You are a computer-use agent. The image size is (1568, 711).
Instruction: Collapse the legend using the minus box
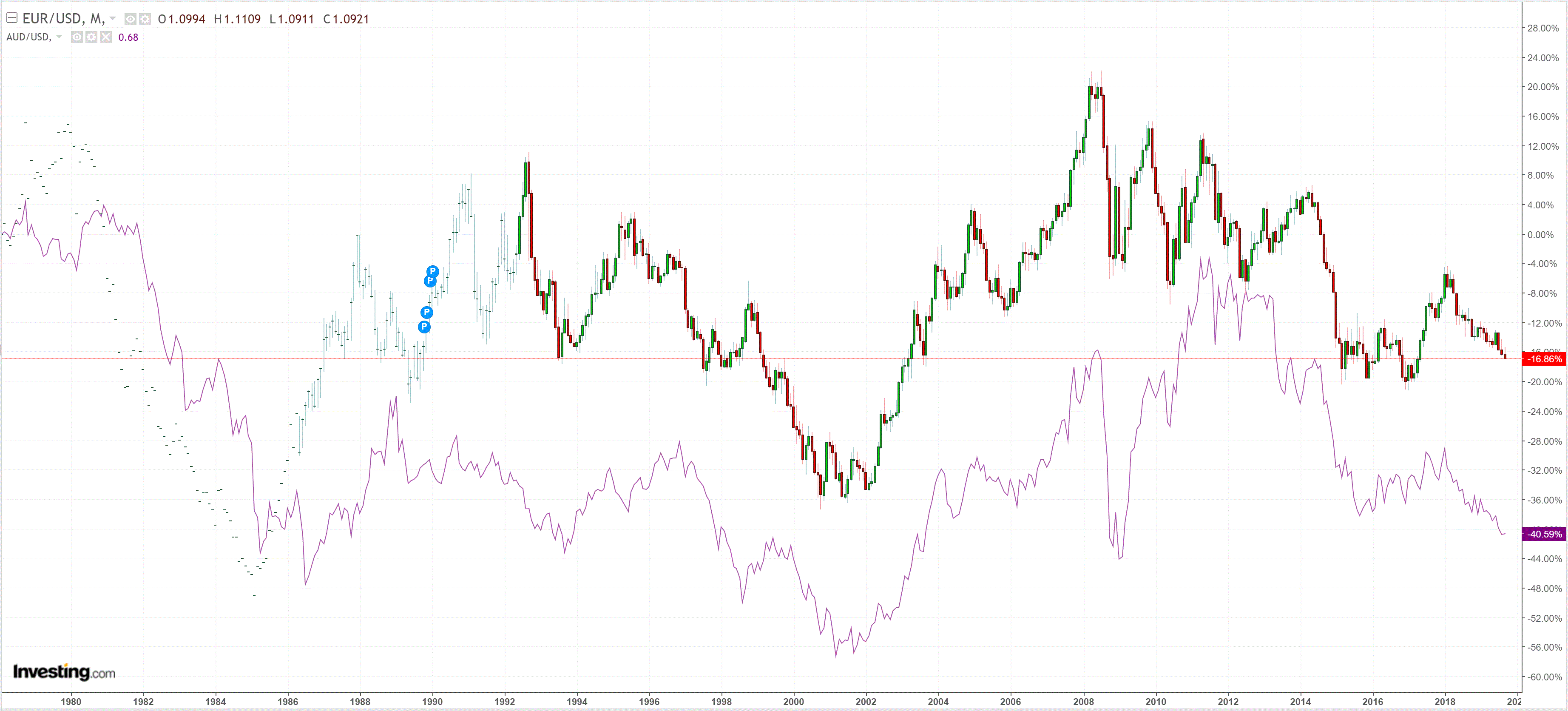pyautogui.click(x=11, y=18)
